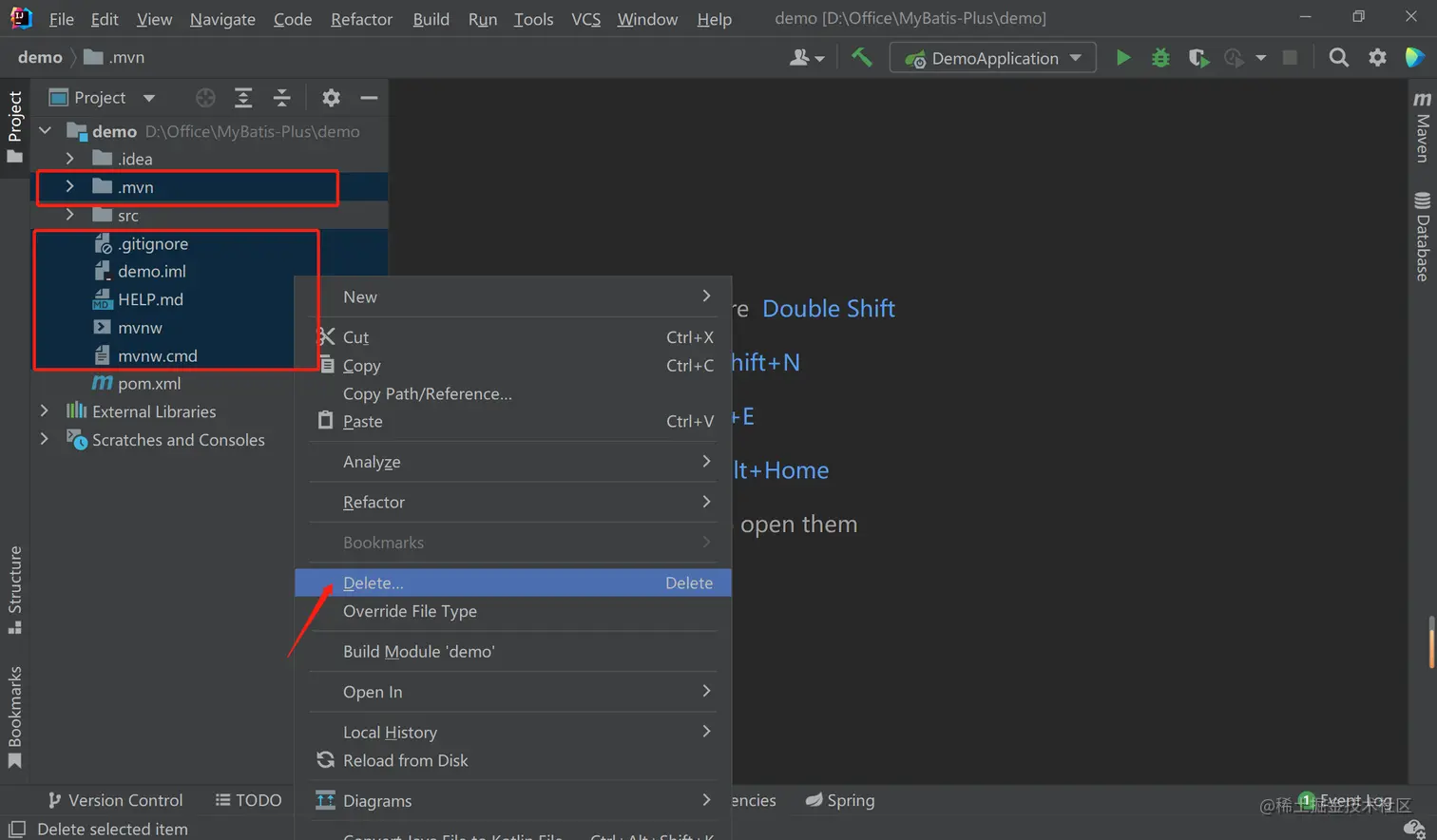Open Local History submenu

(x=513, y=733)
